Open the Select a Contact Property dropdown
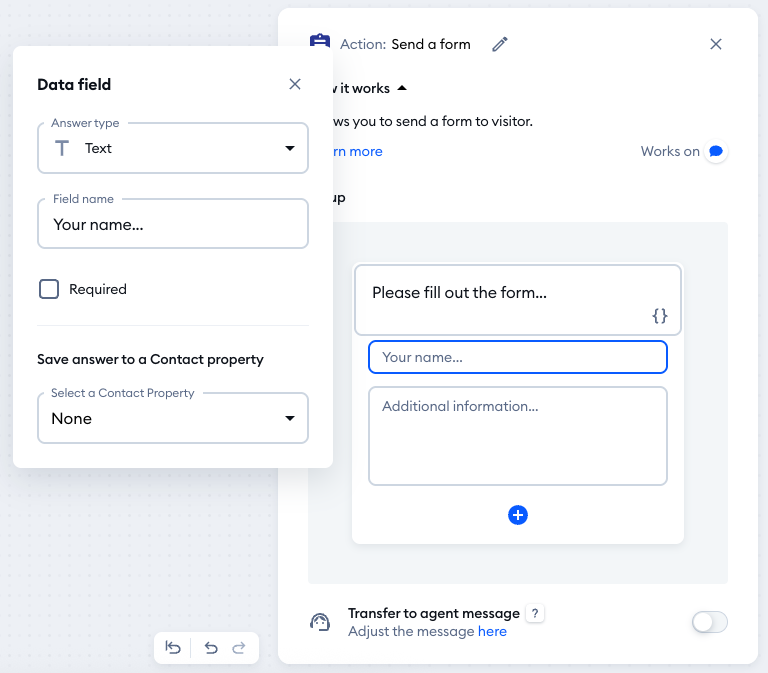 point(173,418)
